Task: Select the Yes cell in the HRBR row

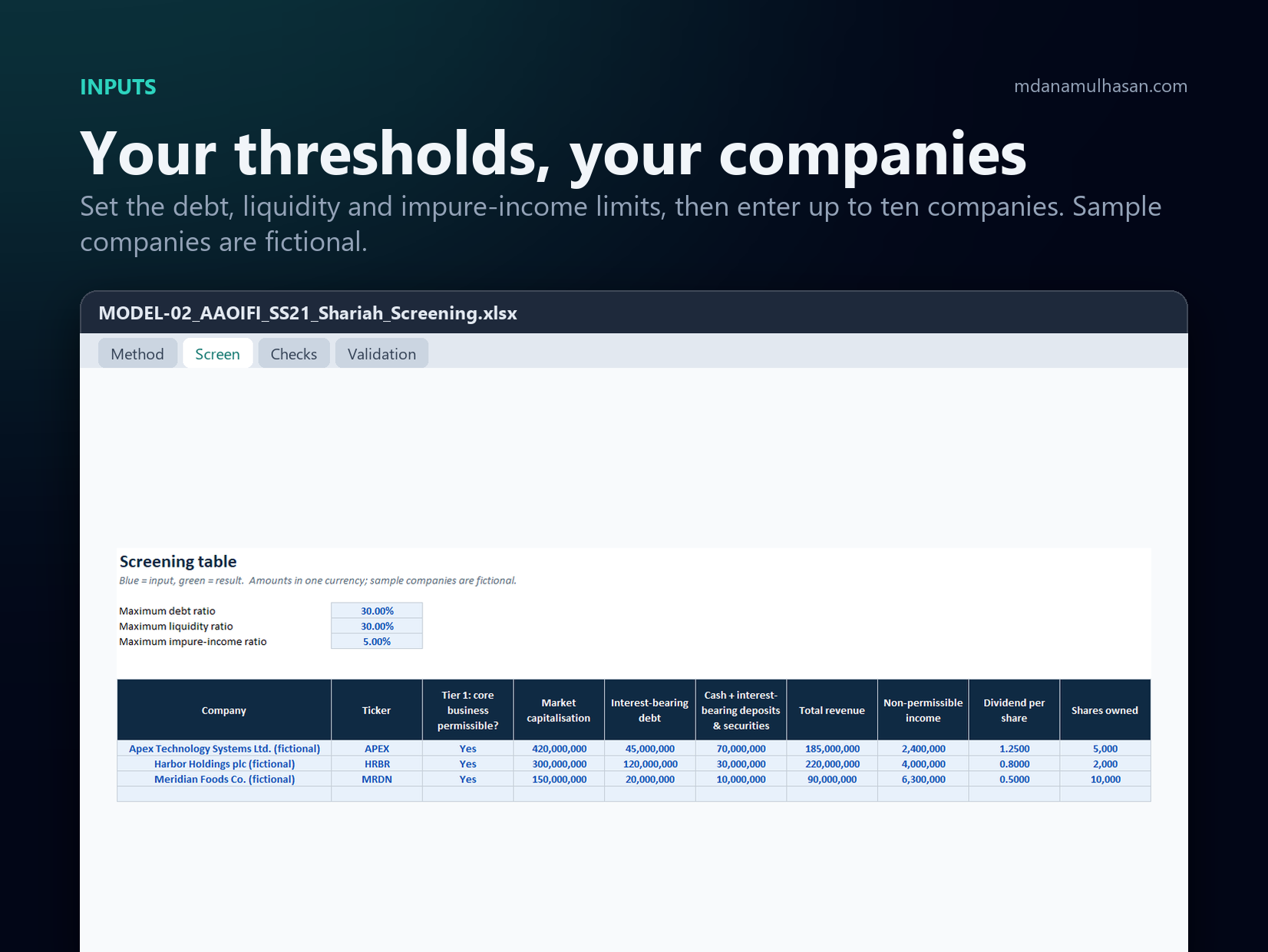Action: point(468,764)
